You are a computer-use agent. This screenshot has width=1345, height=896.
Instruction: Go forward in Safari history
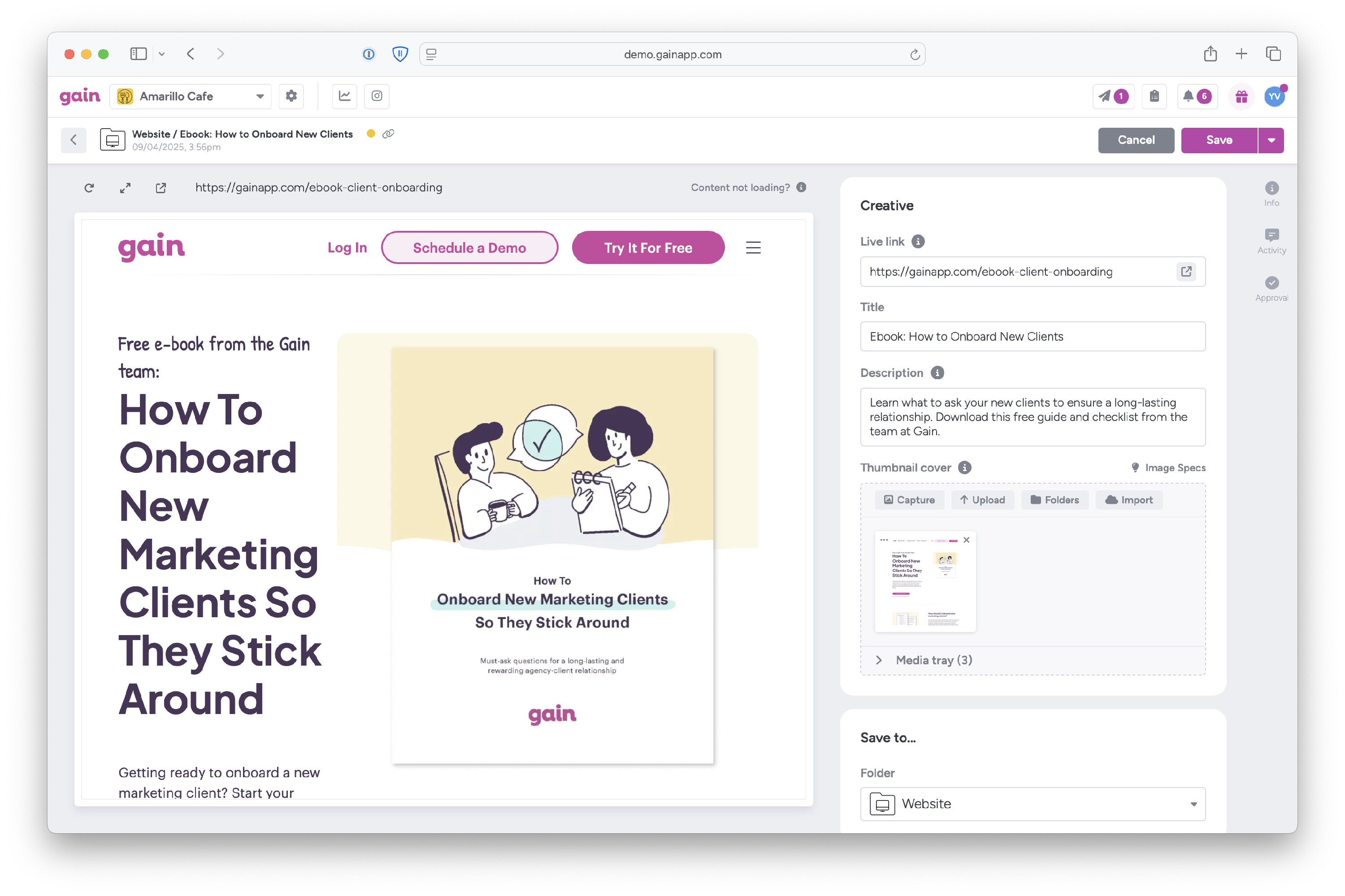[x=221, y=54]
